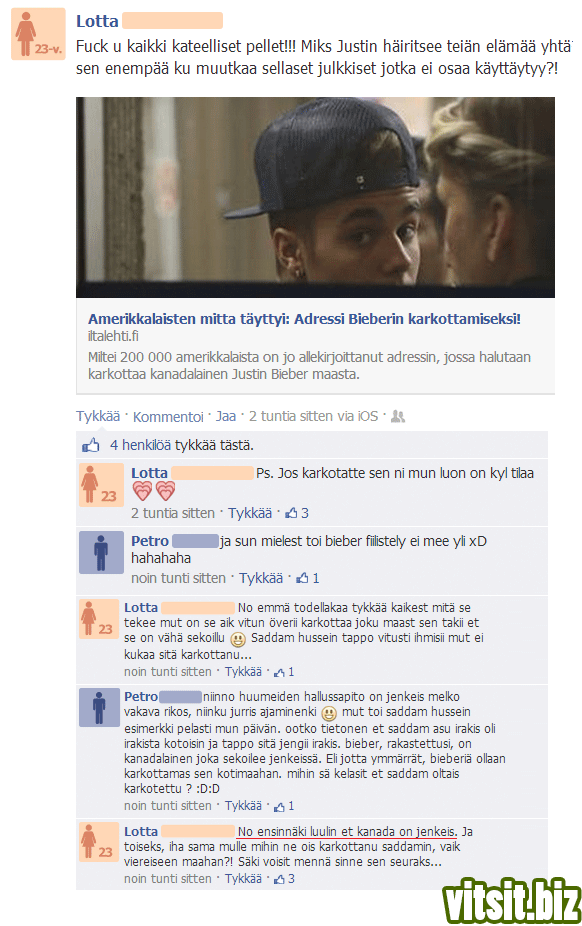Click the like count icon on Petro's hahahaha comment
This screenshot has width=582, height=926.
[302, 578]
